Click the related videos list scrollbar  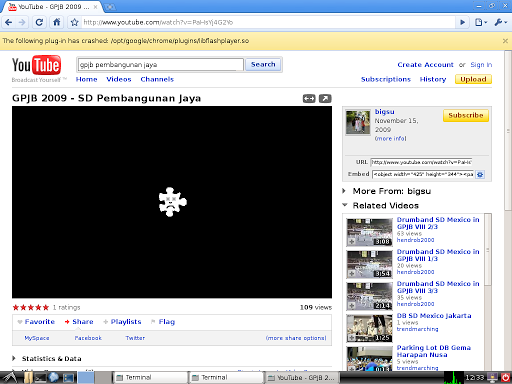(x=488, y=249)
